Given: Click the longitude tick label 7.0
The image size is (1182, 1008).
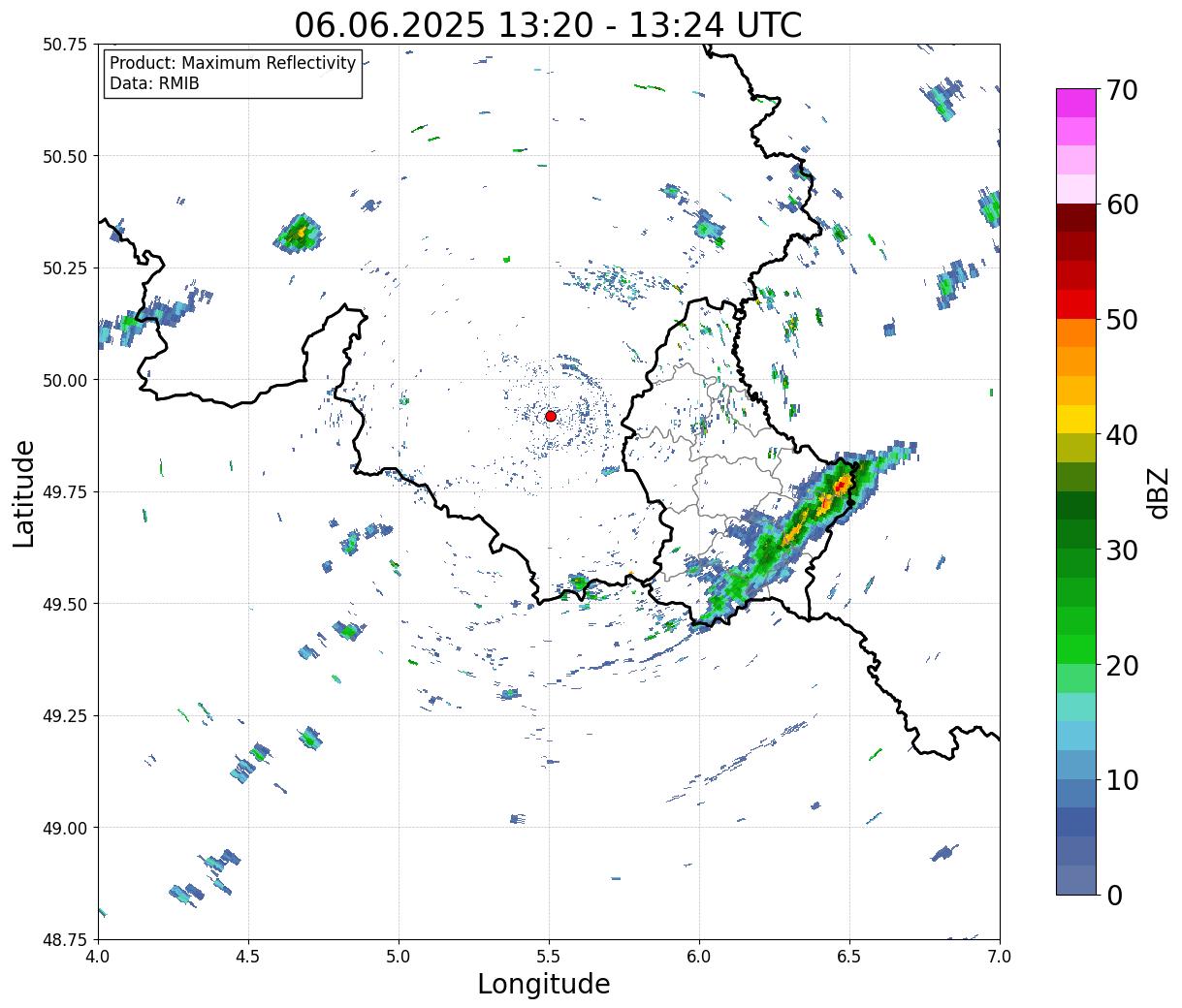Looking at the screenshot, I should click(1000, 956).
